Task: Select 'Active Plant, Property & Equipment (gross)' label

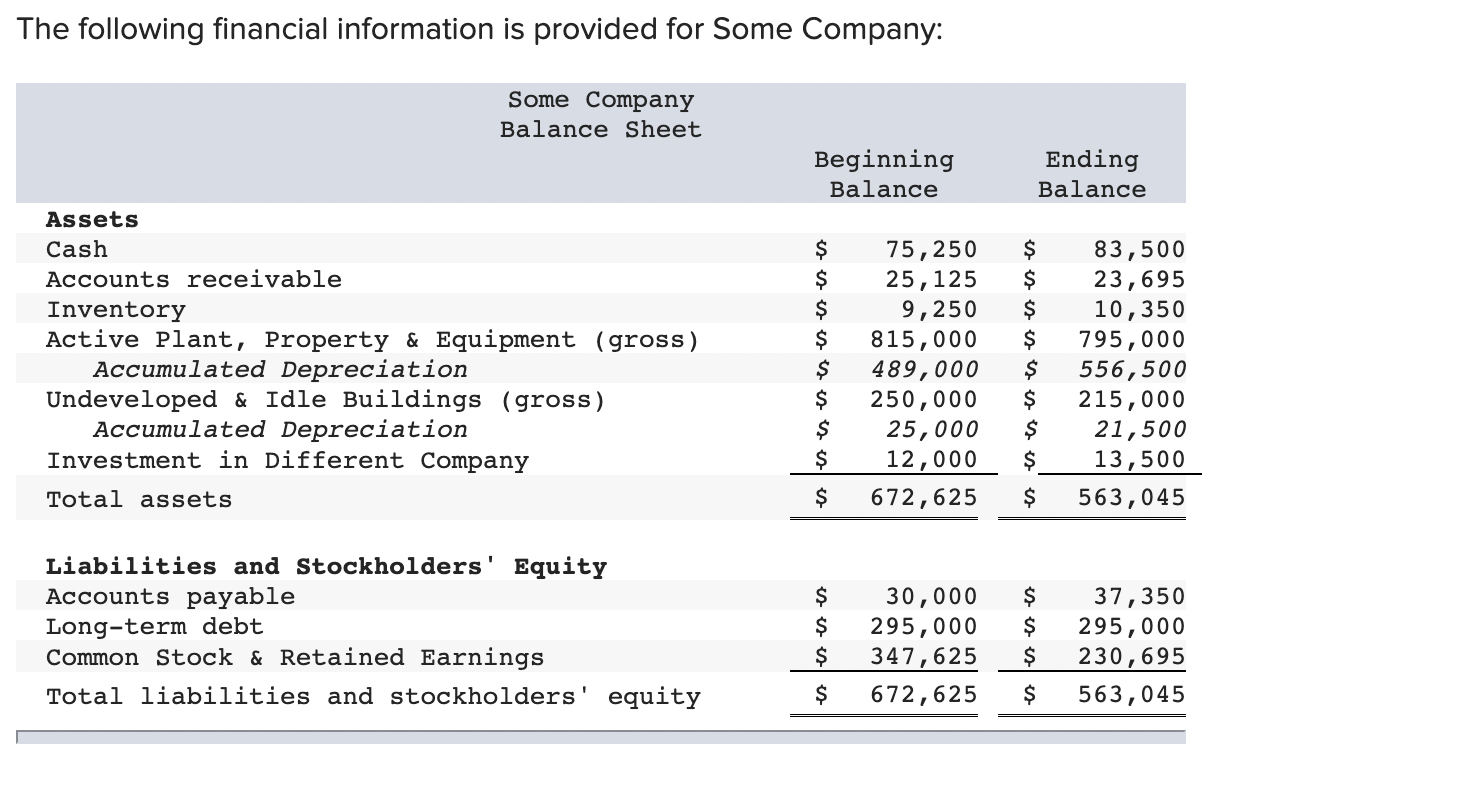Action: [373, 340]
